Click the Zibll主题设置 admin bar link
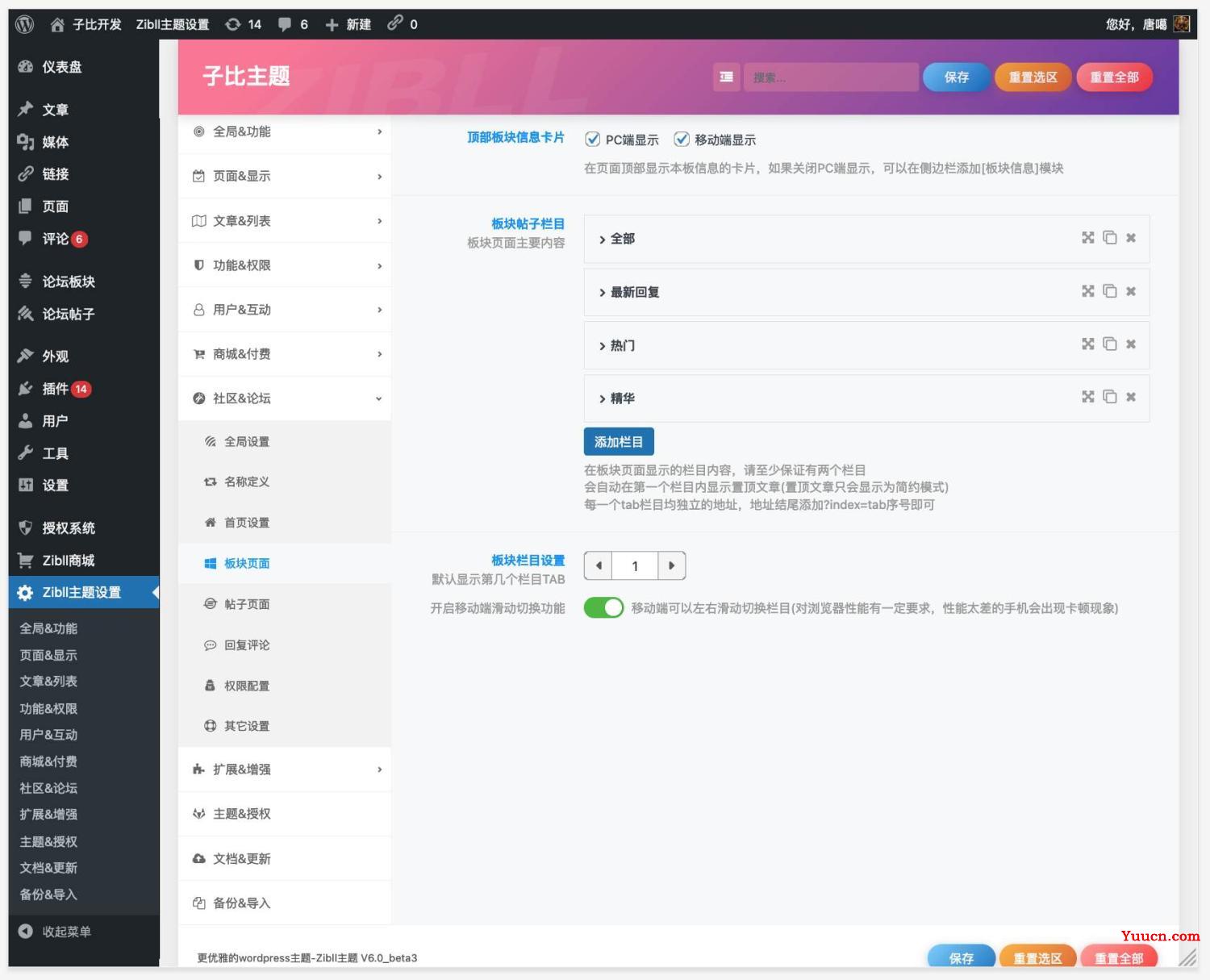Screen dimensions: 1210x980 (173, 24)
